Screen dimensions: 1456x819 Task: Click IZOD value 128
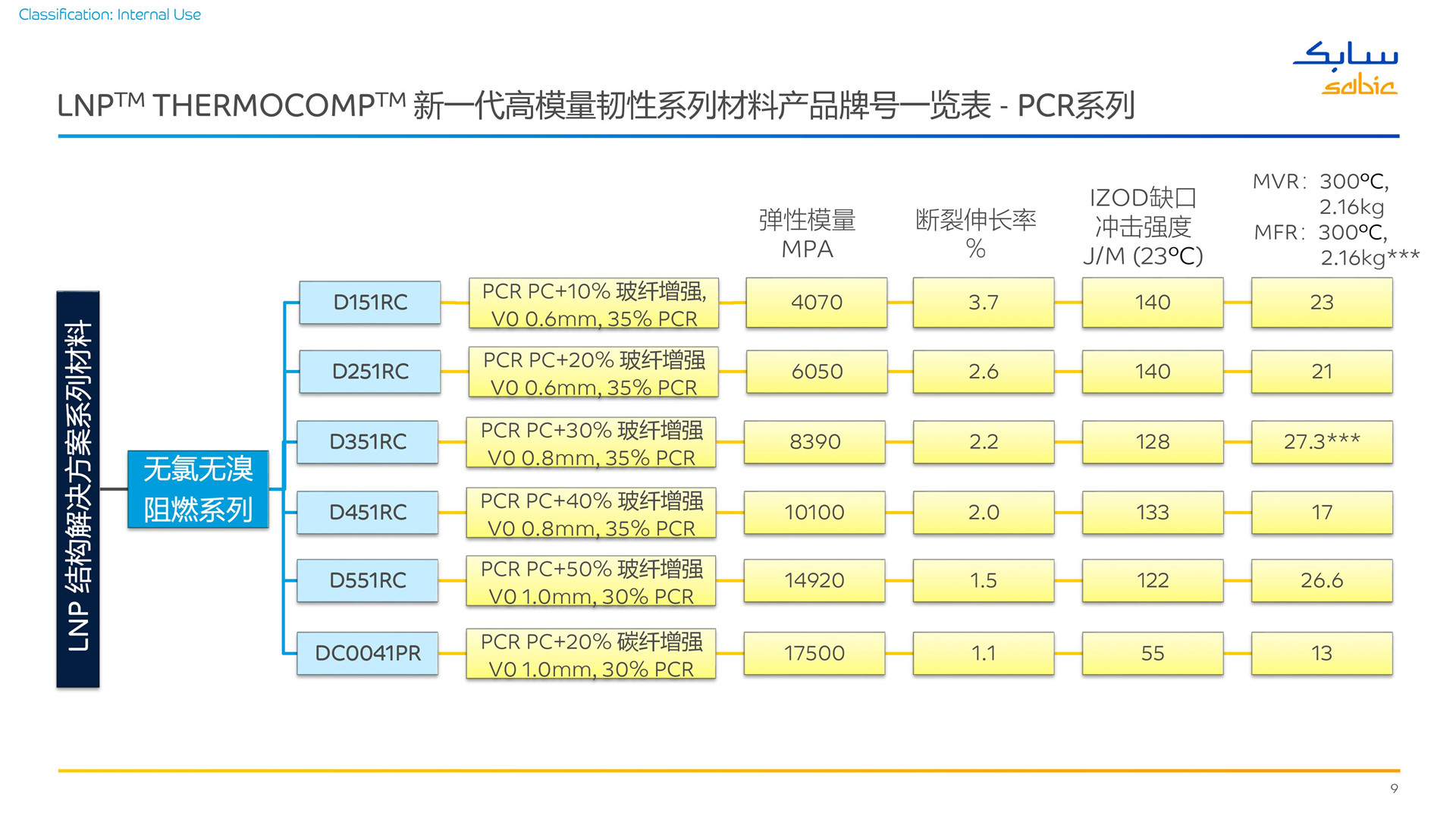1153,442
